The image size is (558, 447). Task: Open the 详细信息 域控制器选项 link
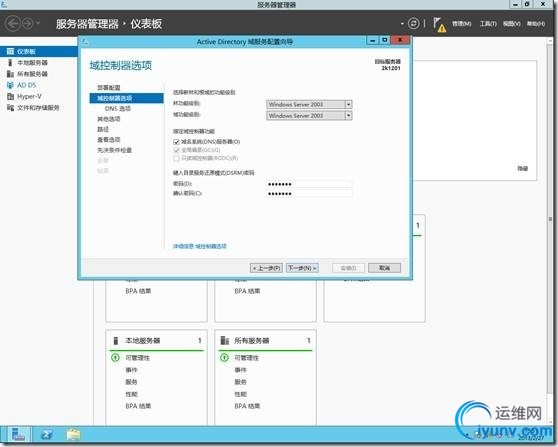(200, 246)
